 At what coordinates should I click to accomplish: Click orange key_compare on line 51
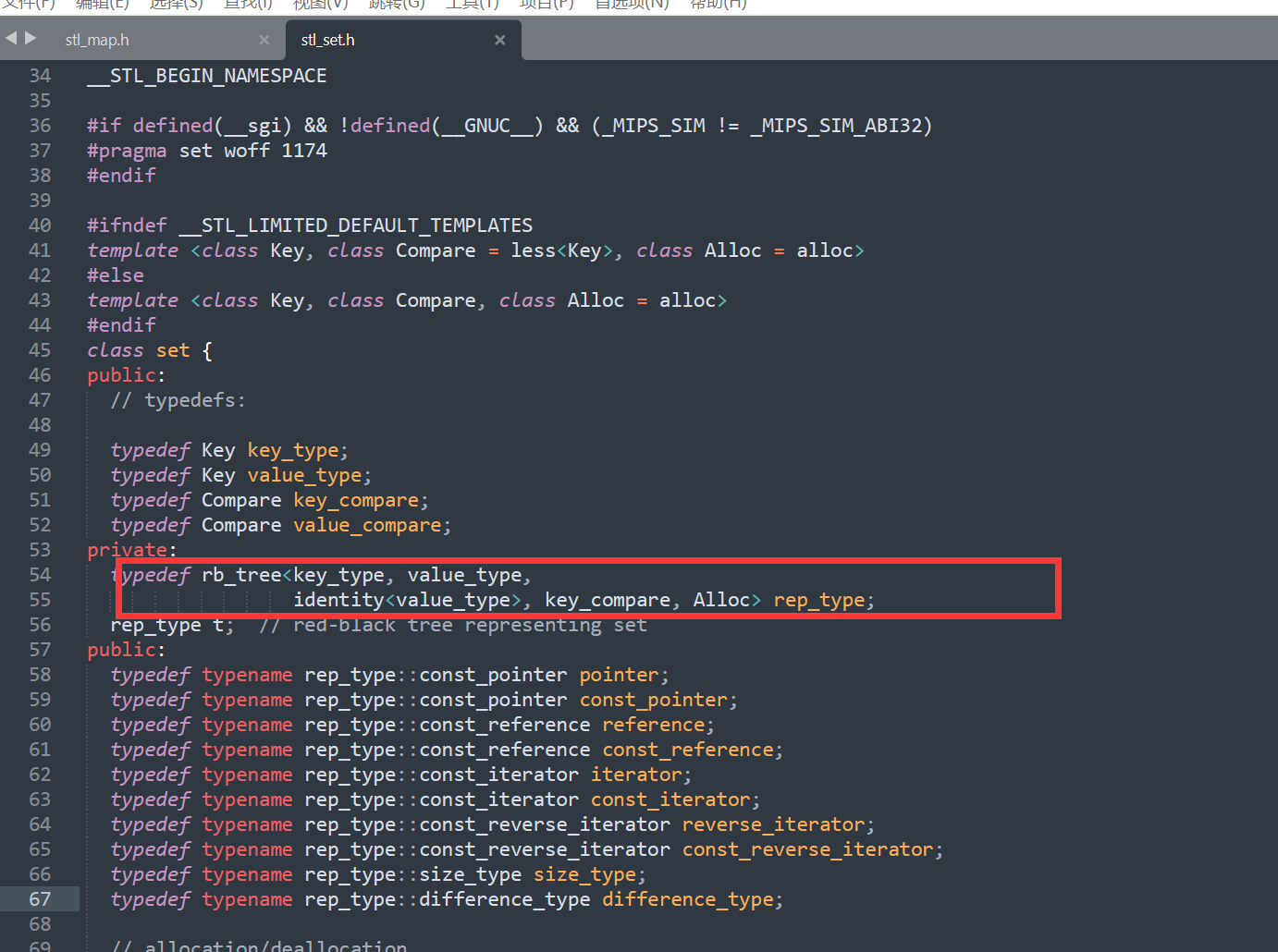pos(356,500)
